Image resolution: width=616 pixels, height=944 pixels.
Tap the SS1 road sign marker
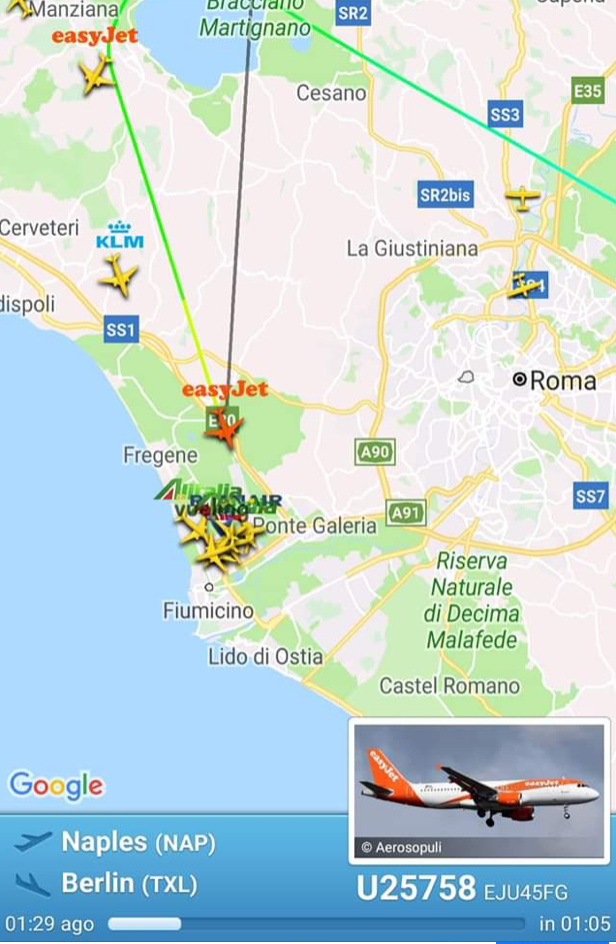(x=120, y=329)
